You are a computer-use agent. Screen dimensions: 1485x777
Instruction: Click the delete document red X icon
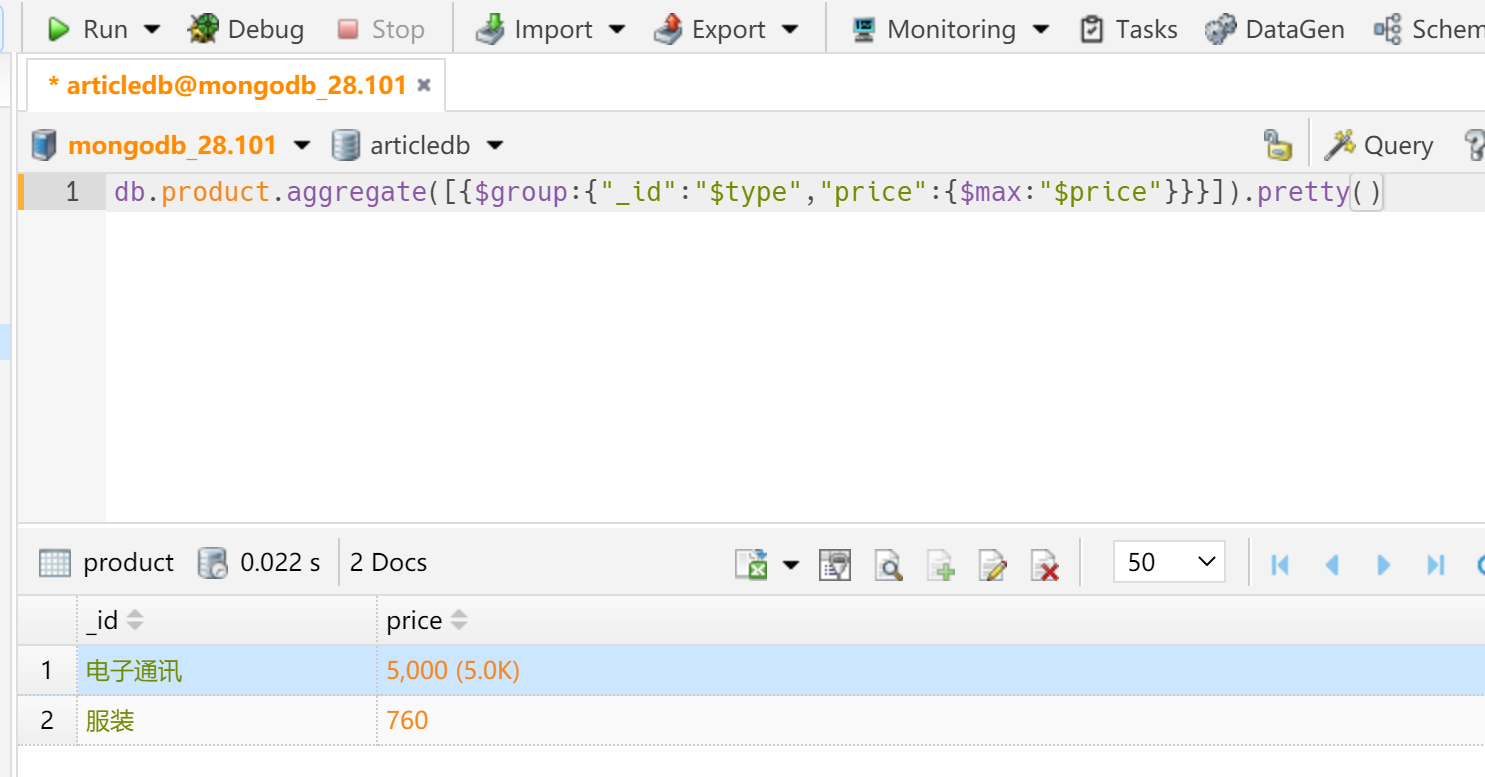pyautogui.click(x=1044, y=564)
